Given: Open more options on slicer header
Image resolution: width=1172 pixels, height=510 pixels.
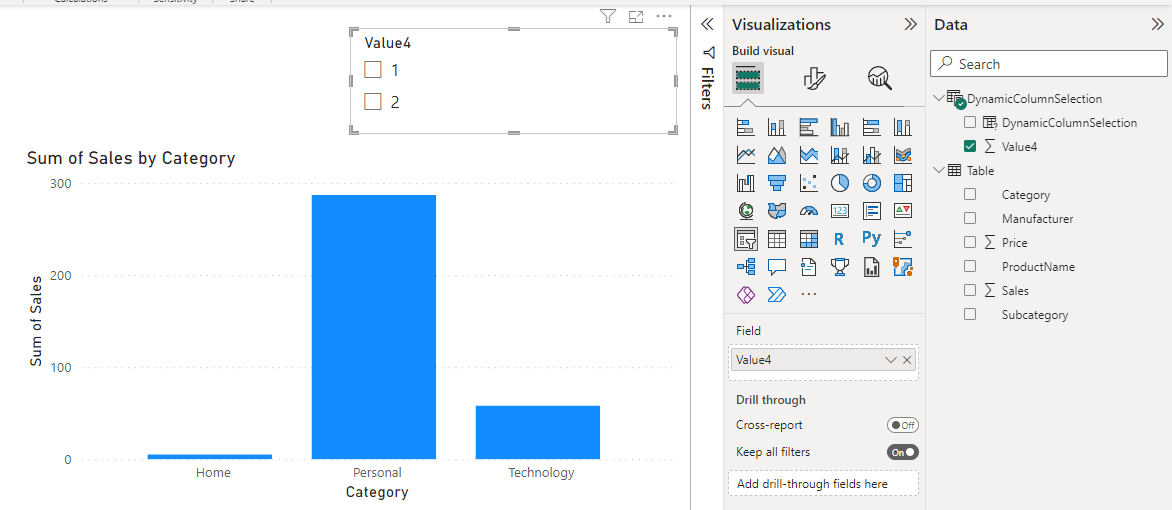Looking at the screenshot, I should point(664,16).
